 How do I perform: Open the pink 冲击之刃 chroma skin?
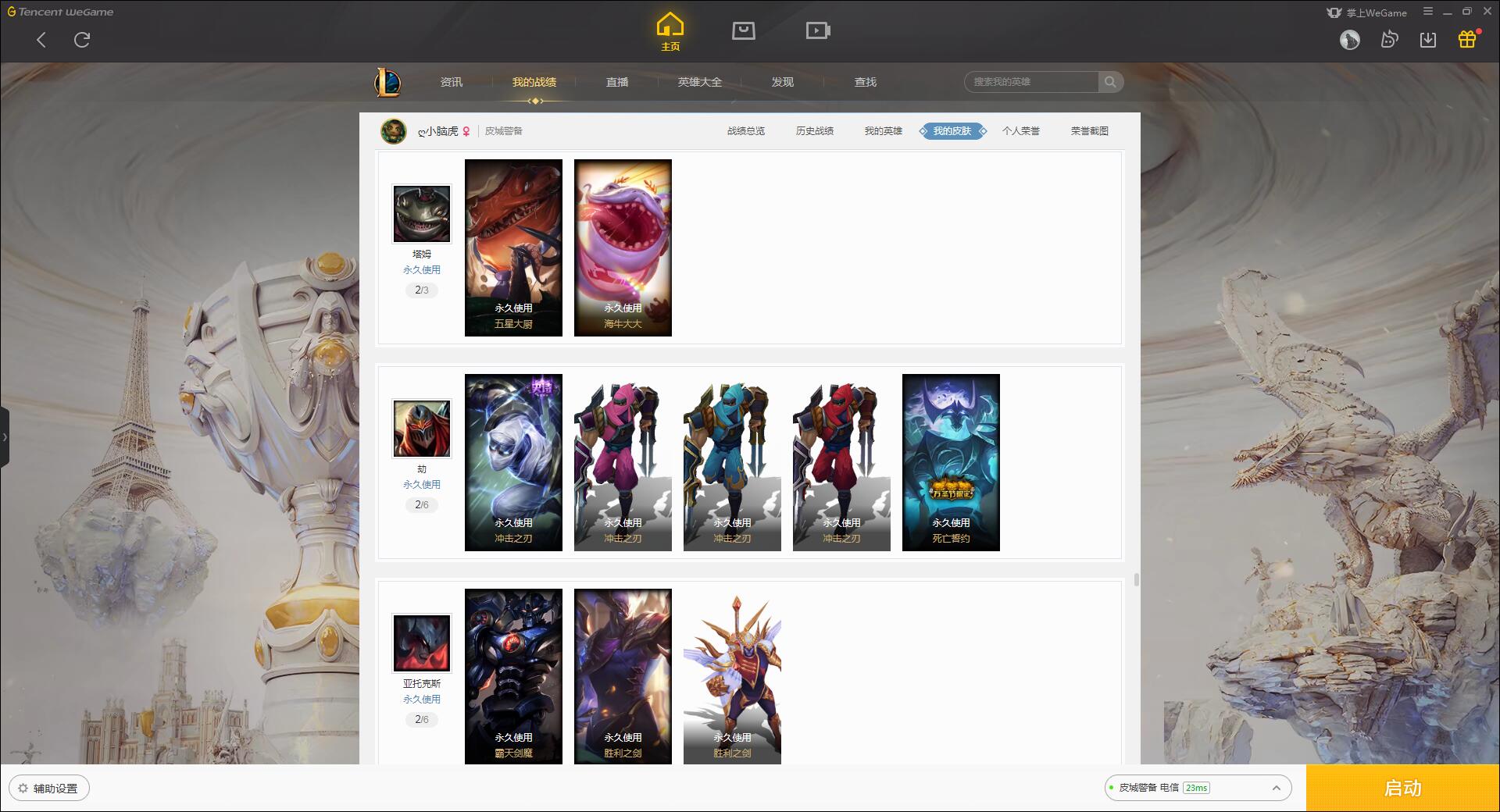click(x=623, y=462)
